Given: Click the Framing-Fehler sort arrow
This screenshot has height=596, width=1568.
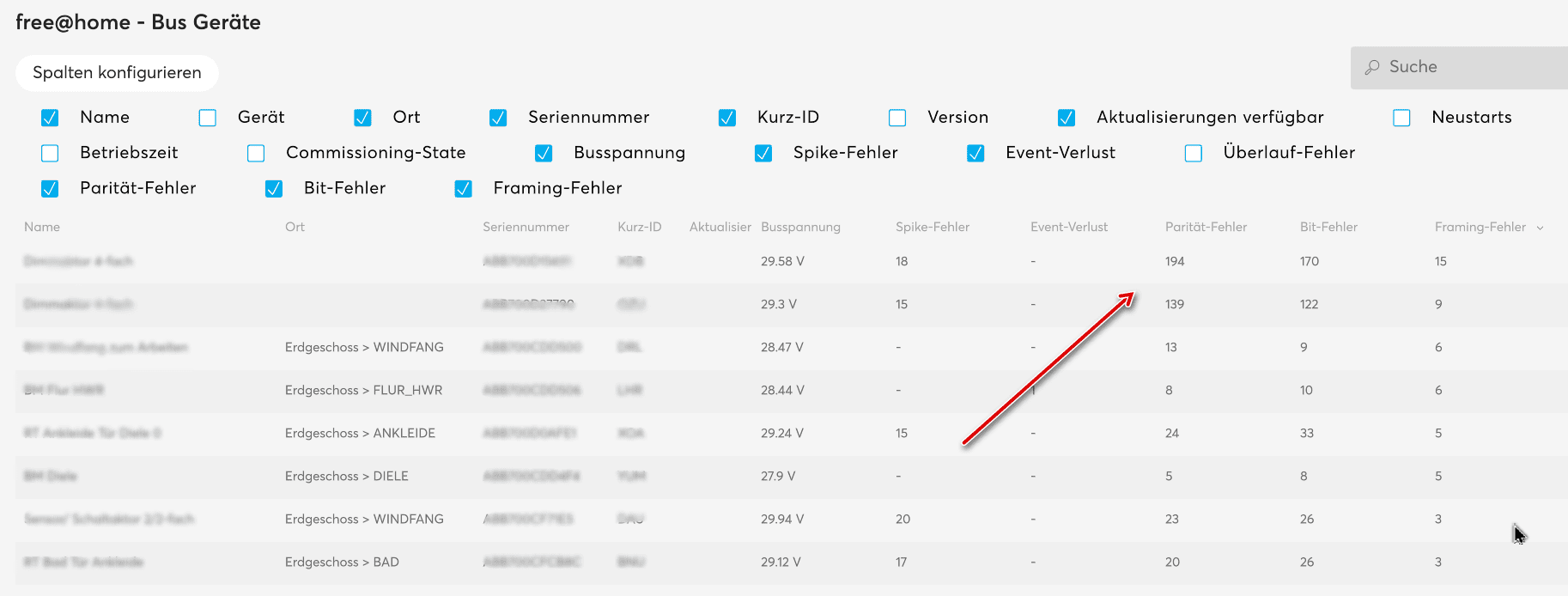Looking at the screenshot, I should (1540, 228).
